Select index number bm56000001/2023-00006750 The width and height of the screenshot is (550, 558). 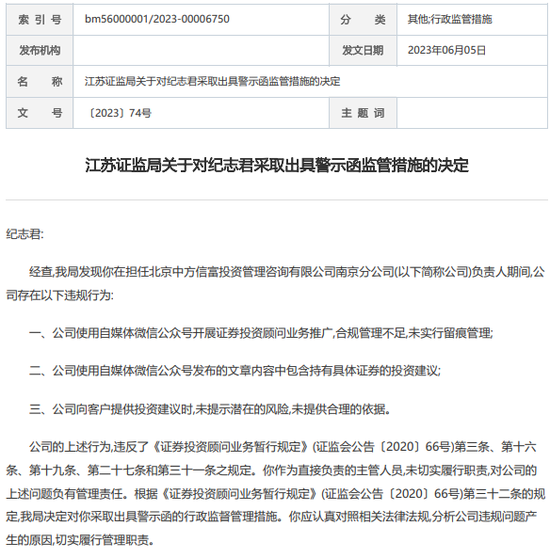point(157,19)
